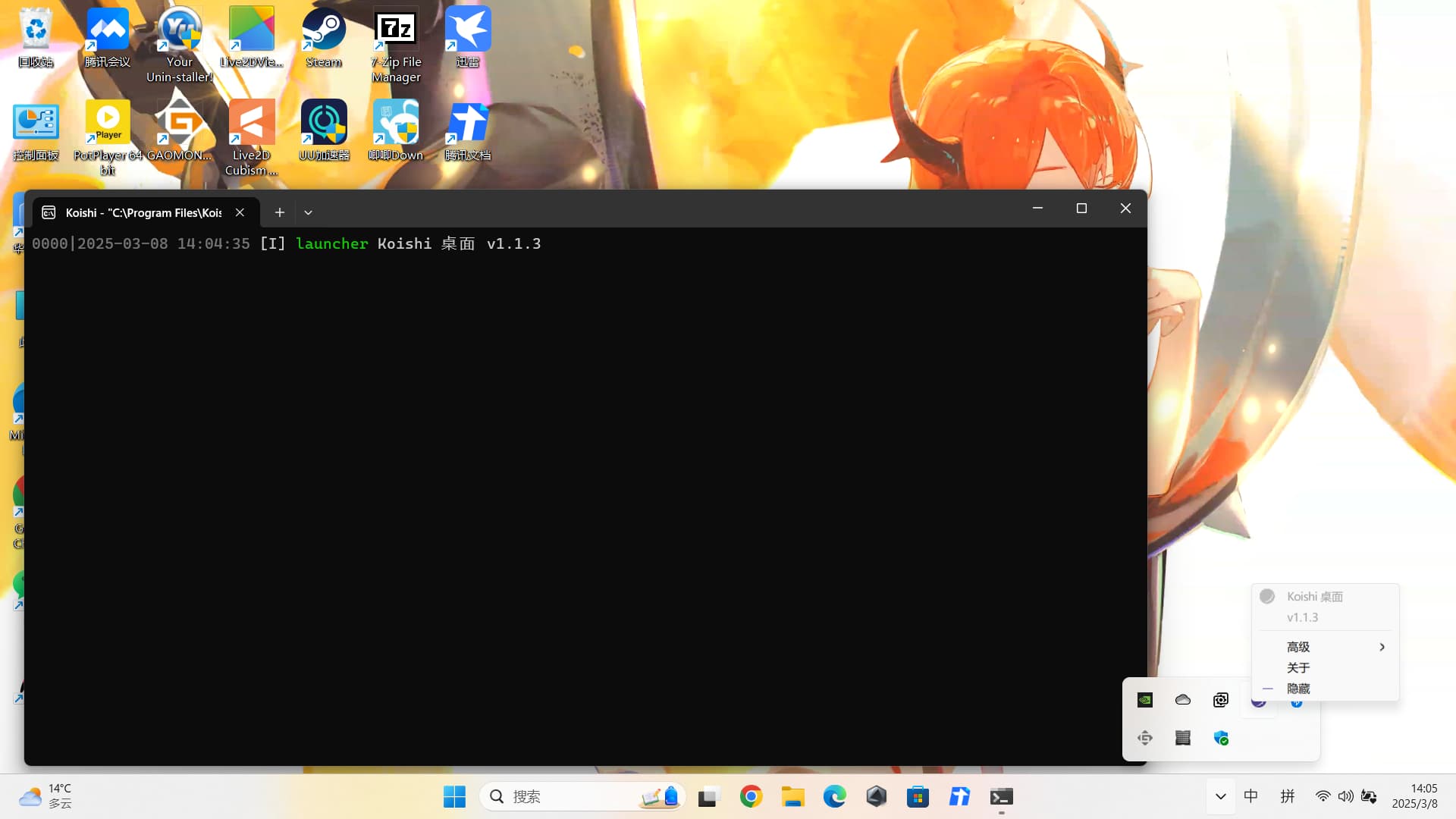The image size is (1456, 819).
Task: Open the OneDrive cloud tray icon
Action: coord(1183,700)
